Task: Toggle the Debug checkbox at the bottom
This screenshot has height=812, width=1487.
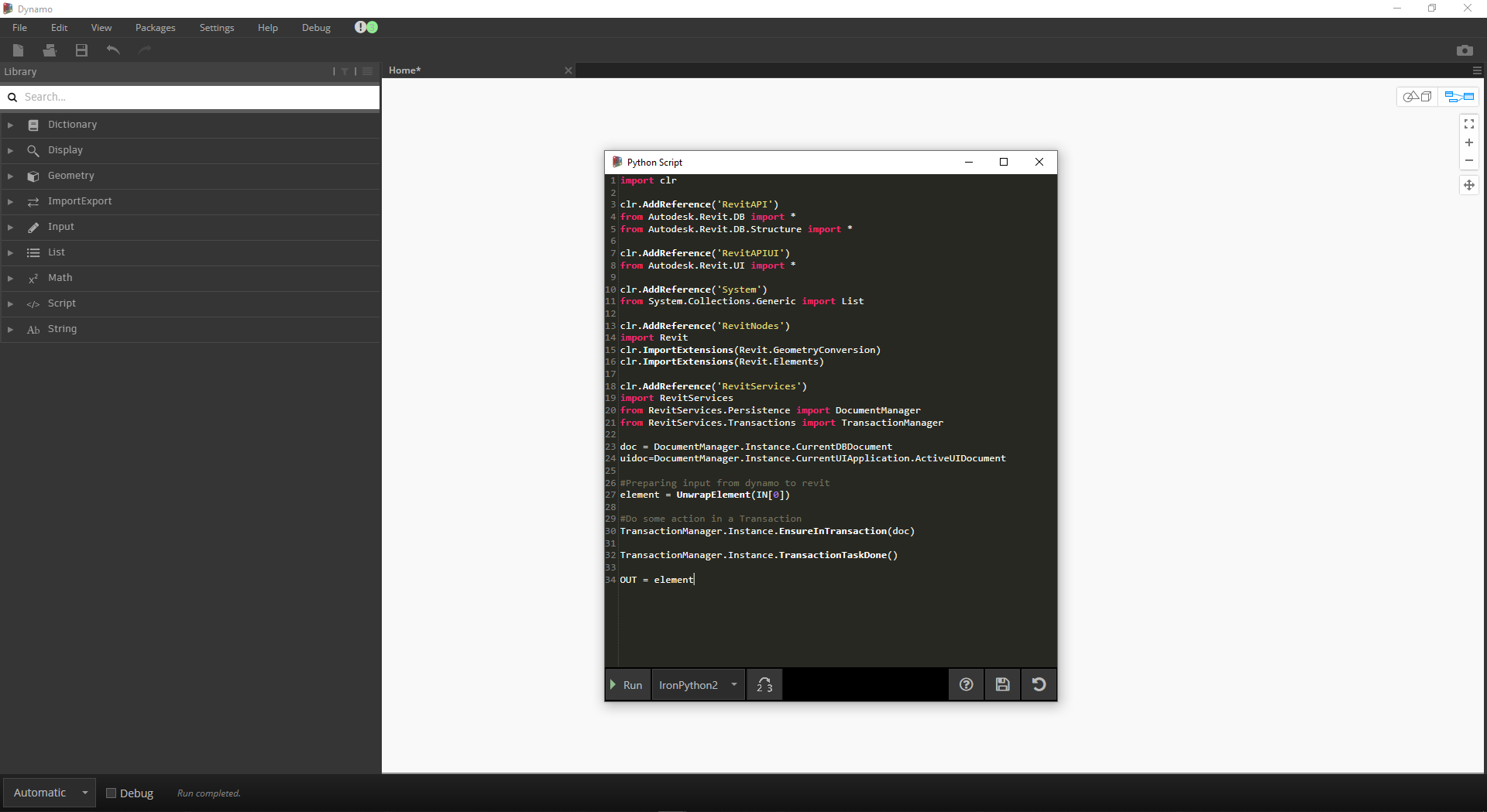Action: coord(111,793)
